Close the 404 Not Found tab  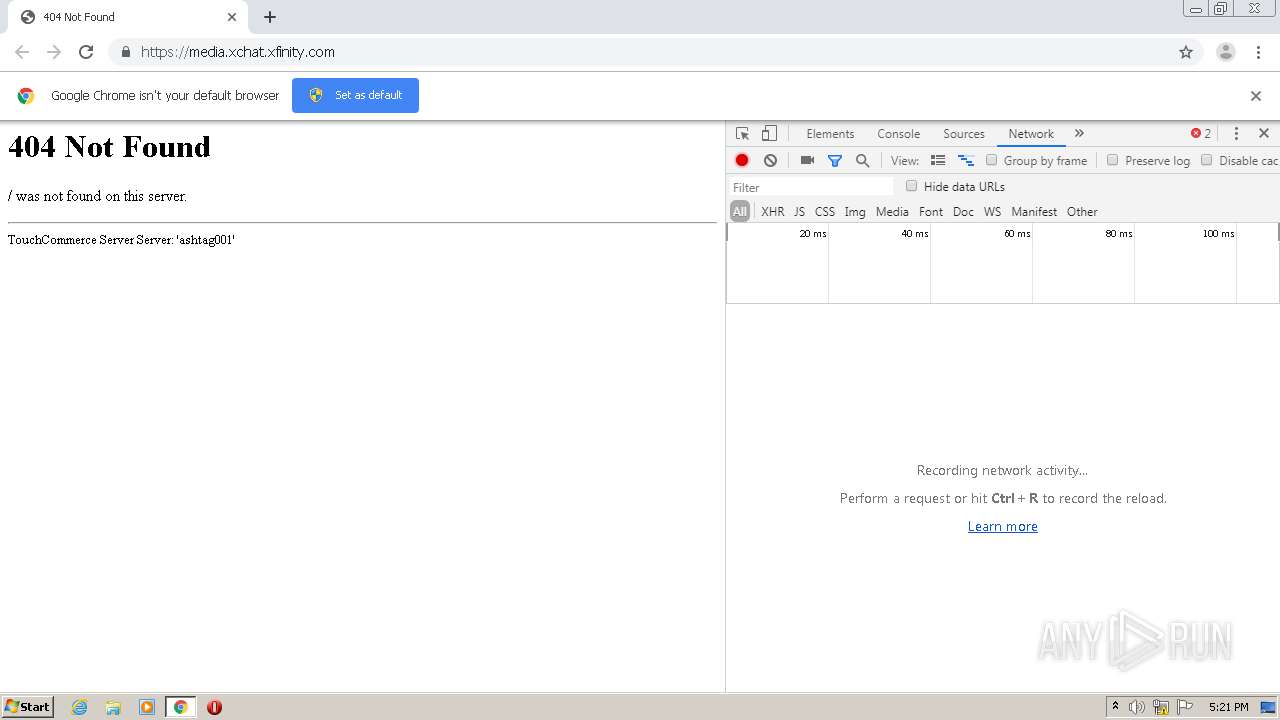point(232,17)
